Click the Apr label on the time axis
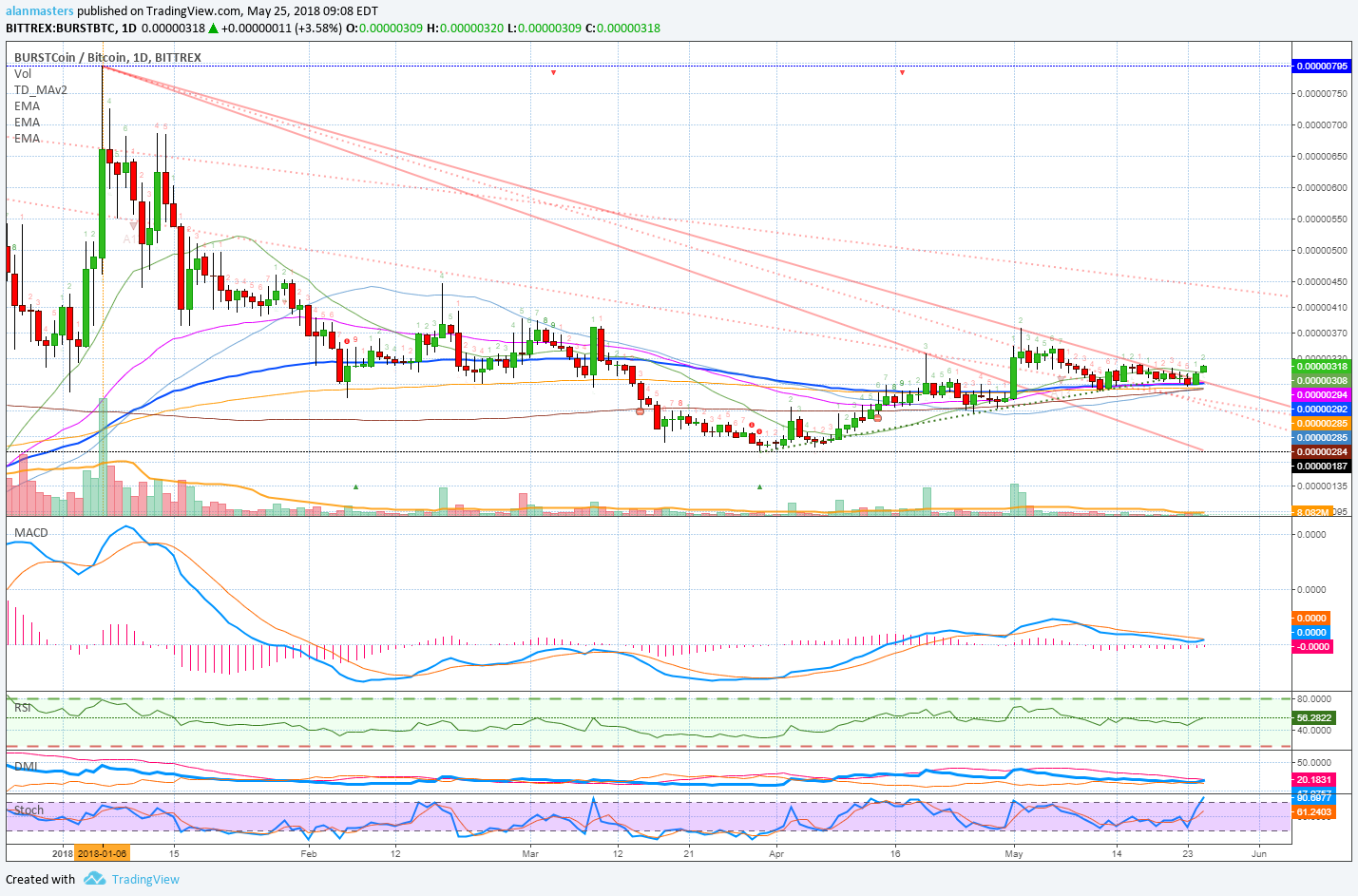 coord(776,853)
